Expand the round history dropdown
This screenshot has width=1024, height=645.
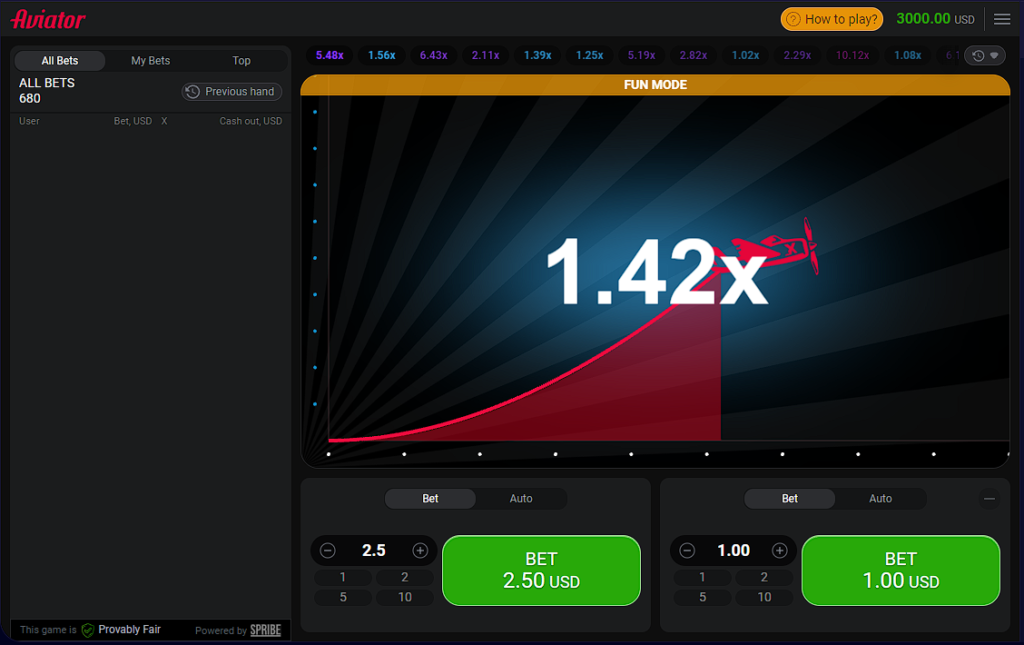pos(985,56)
